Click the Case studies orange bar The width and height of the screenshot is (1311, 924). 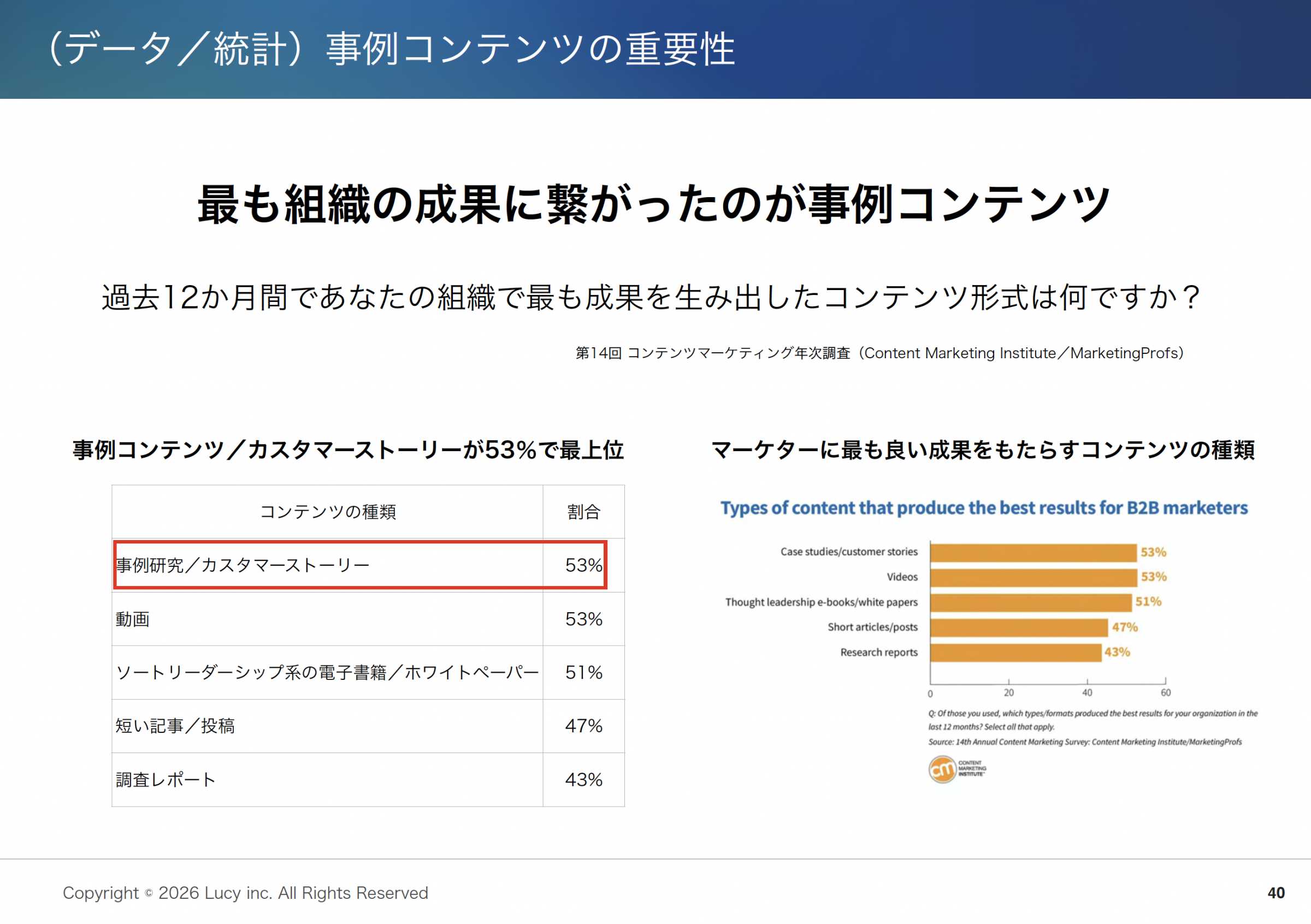pyautogui.click(x=1034, y=553)
